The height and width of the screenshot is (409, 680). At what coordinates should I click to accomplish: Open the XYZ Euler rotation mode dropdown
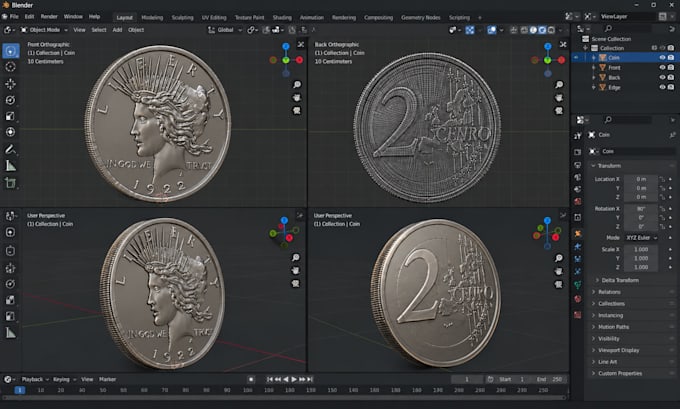tap(641, 238)
